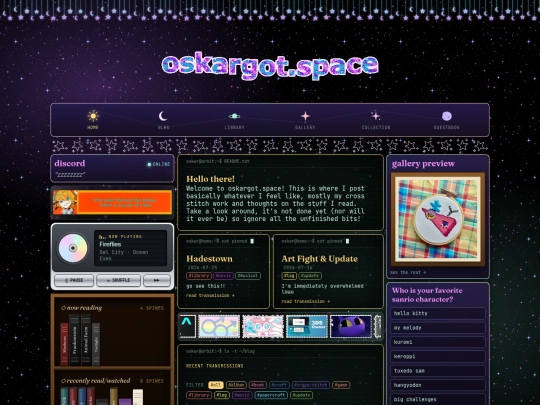Click the RECENT TRANSMISSIONS heading
The image size is (540, 405).
(x=215, y=366)
